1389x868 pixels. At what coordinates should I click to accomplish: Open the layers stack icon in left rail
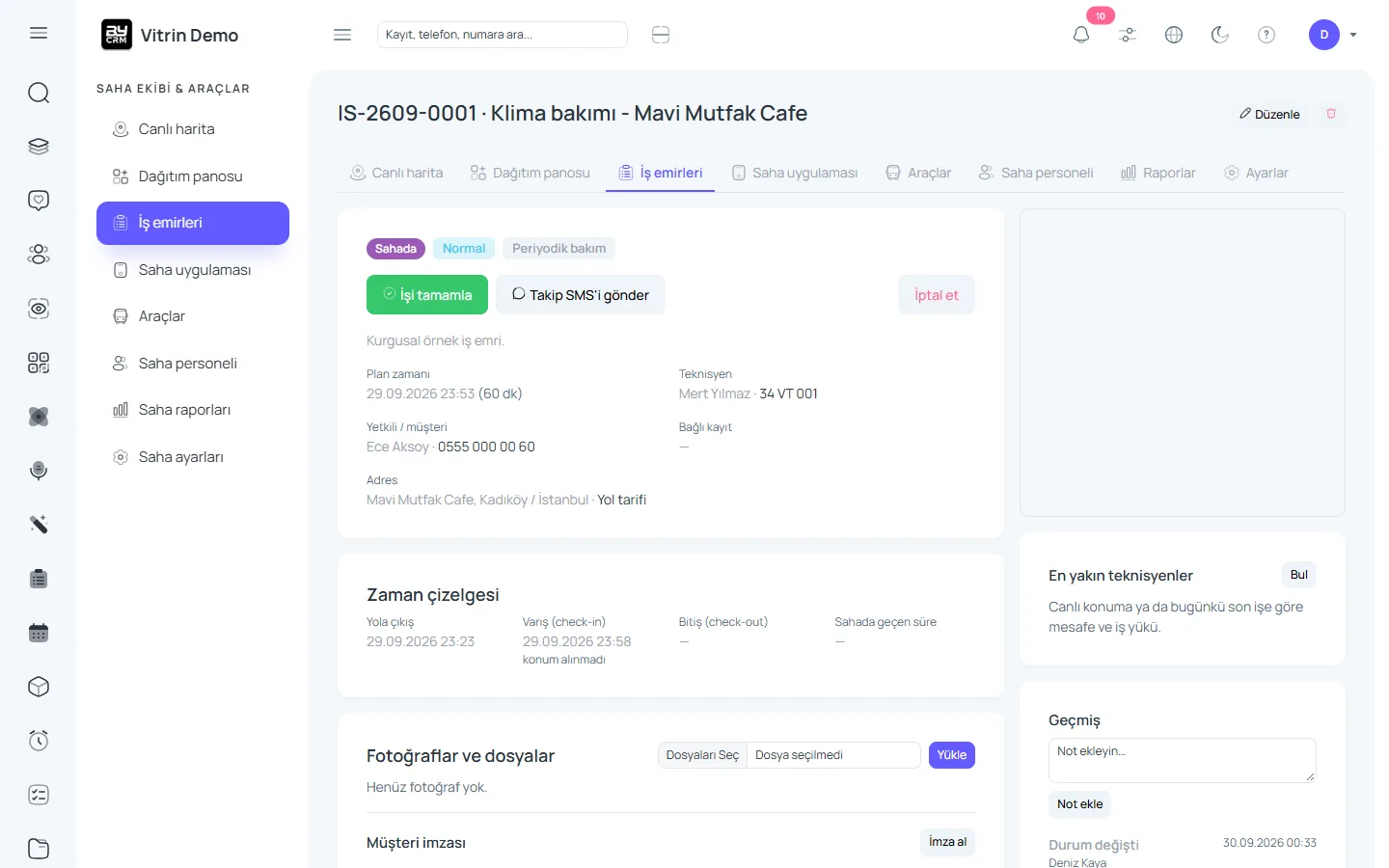click(39, 147)
